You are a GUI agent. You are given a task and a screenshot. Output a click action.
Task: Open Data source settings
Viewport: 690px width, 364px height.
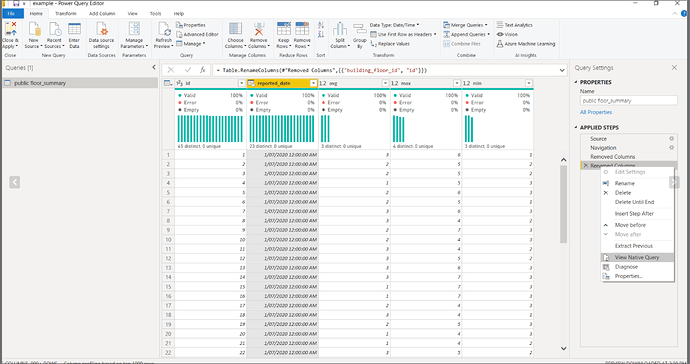102,29
